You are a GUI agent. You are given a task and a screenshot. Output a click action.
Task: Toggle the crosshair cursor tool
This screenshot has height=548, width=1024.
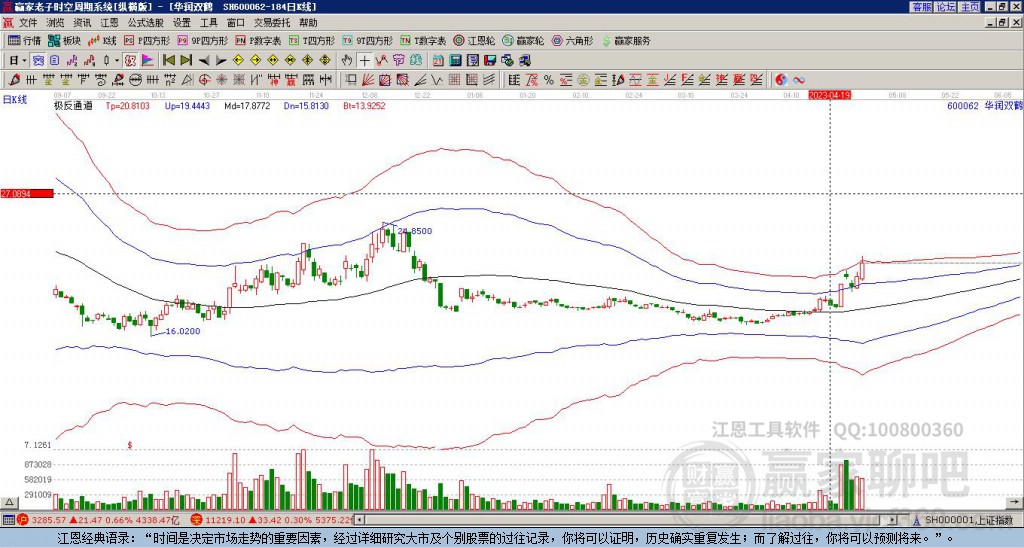364,60
